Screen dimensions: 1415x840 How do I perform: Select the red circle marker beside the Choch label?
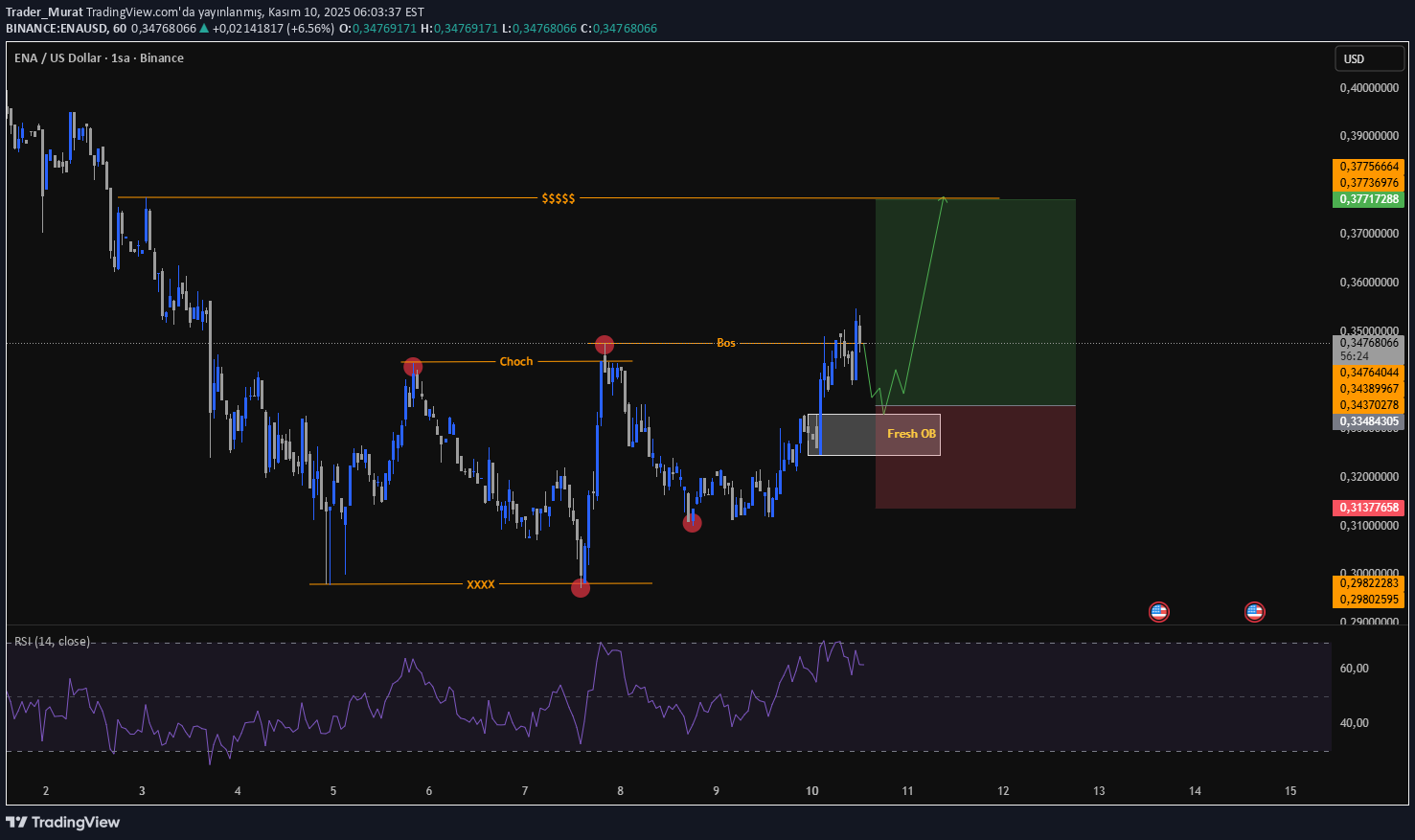click(413, 366)
